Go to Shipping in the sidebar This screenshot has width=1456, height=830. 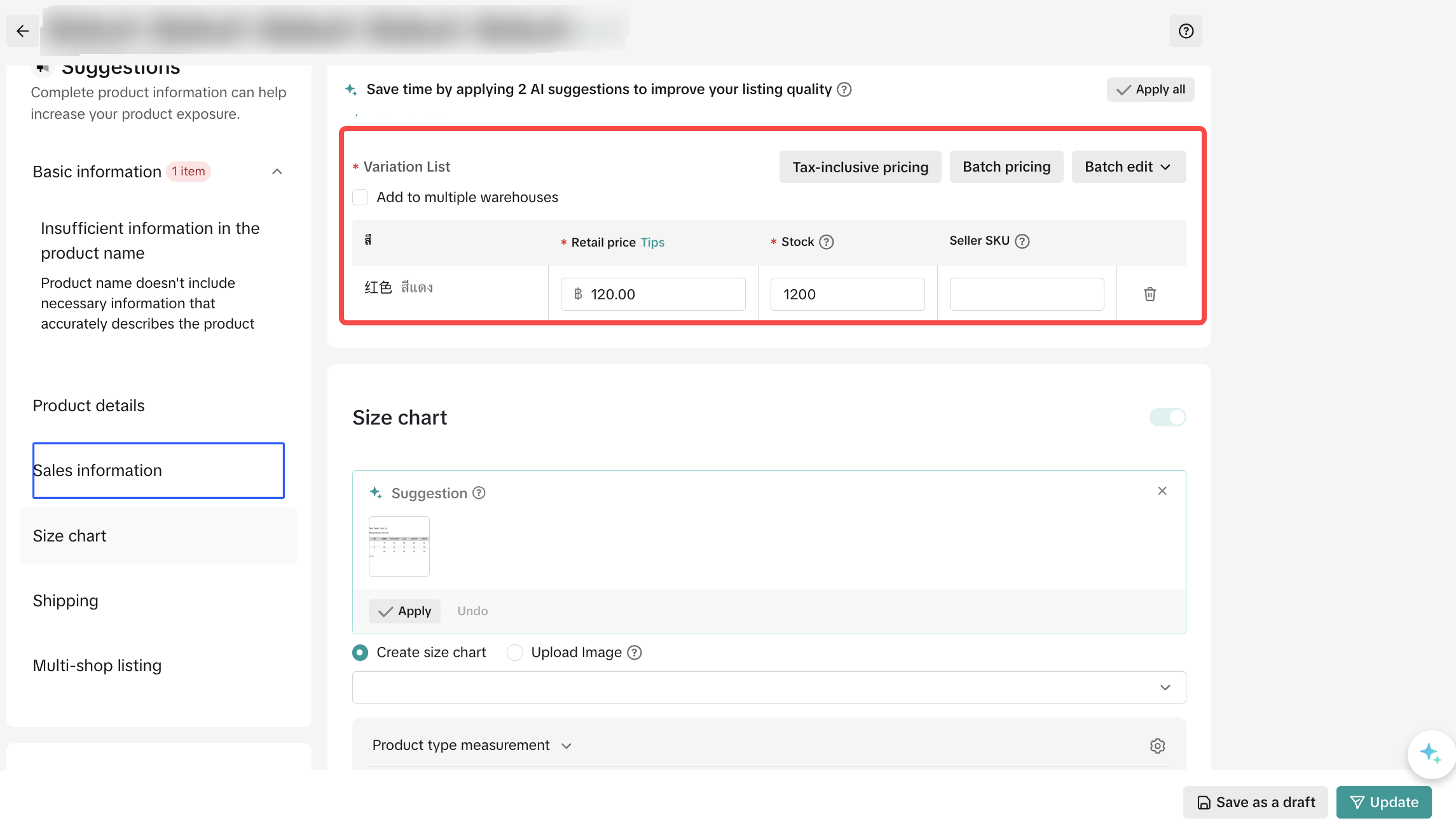click(x=65, y=601)
